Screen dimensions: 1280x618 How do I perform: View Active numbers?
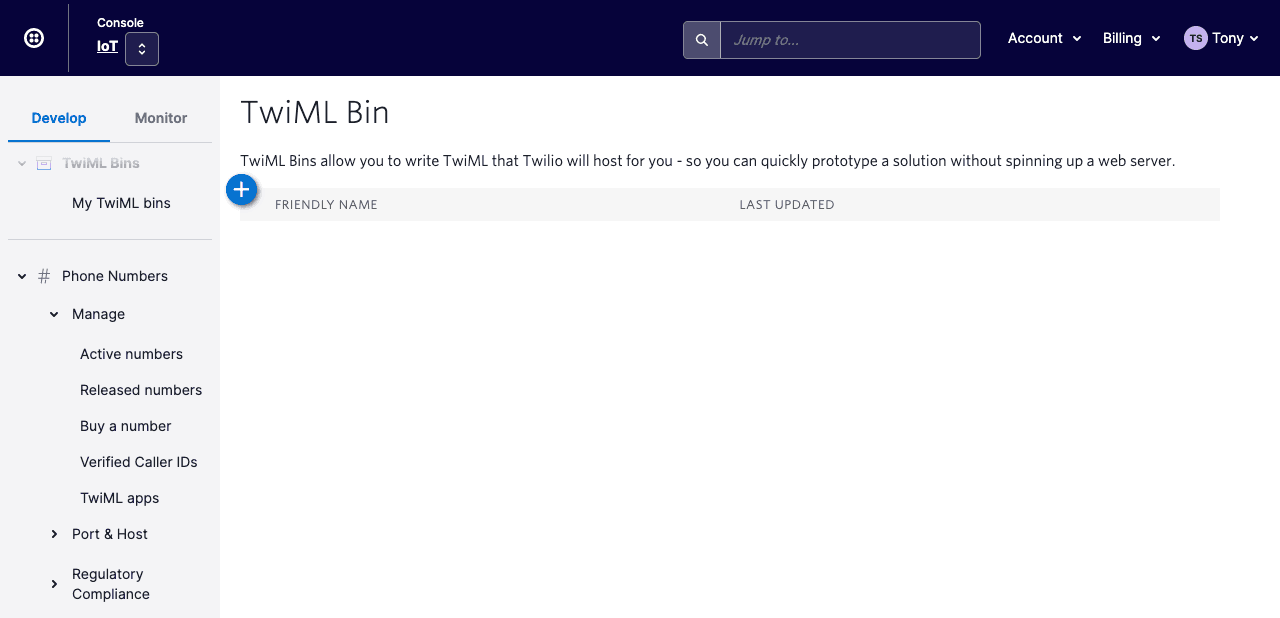pyautogui.click(x=131, y=354)
